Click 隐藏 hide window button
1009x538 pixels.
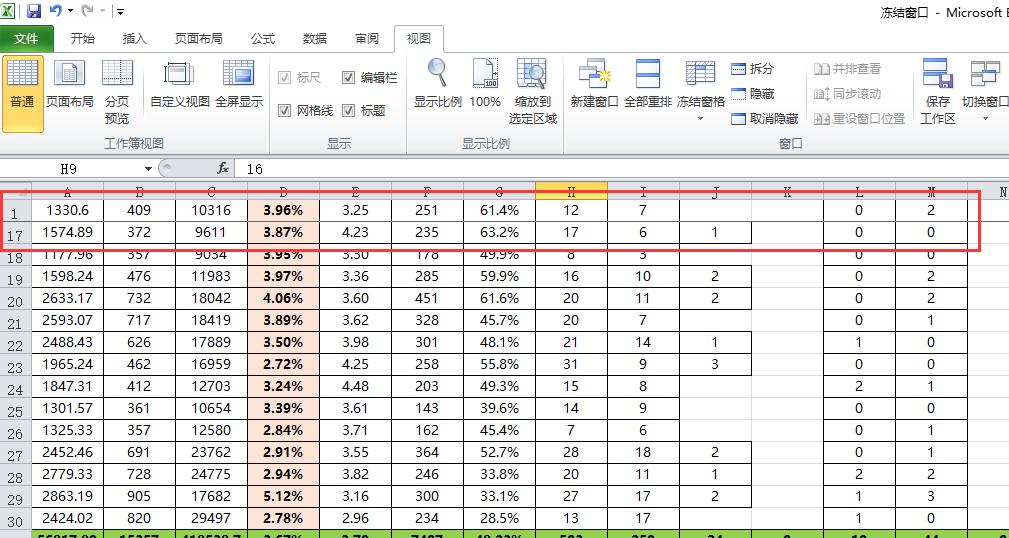[x=752, y=94]
